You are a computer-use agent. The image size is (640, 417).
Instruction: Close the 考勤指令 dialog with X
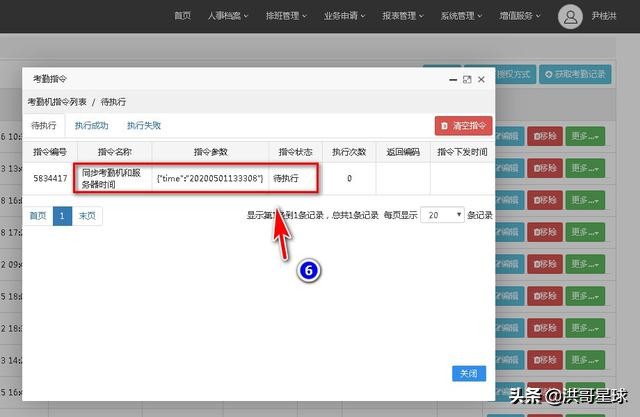click(482, 80)
